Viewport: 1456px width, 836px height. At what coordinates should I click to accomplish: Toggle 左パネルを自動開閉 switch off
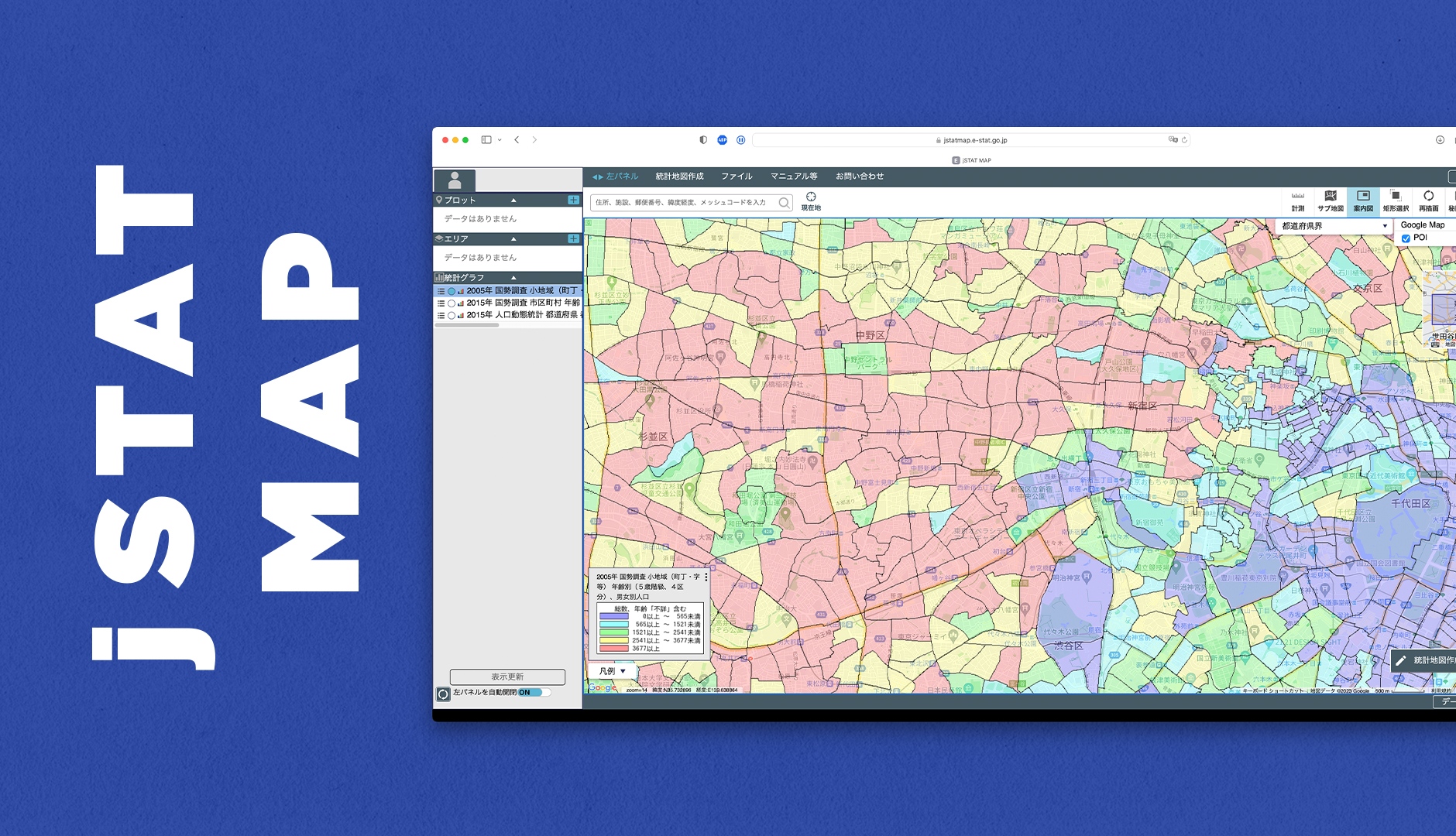[534, 693]
